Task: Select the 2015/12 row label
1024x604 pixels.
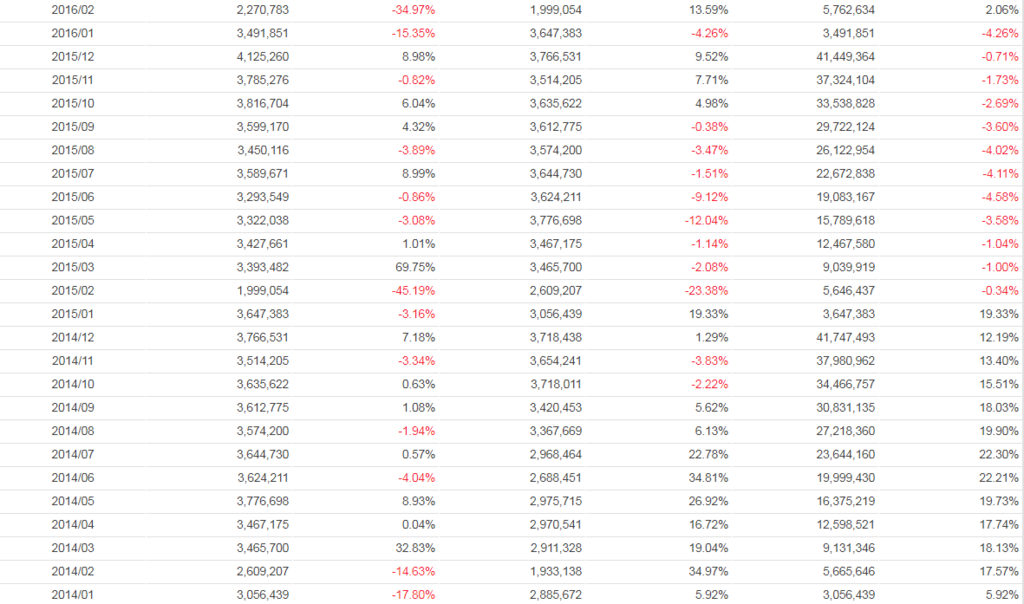Action: 73,56
